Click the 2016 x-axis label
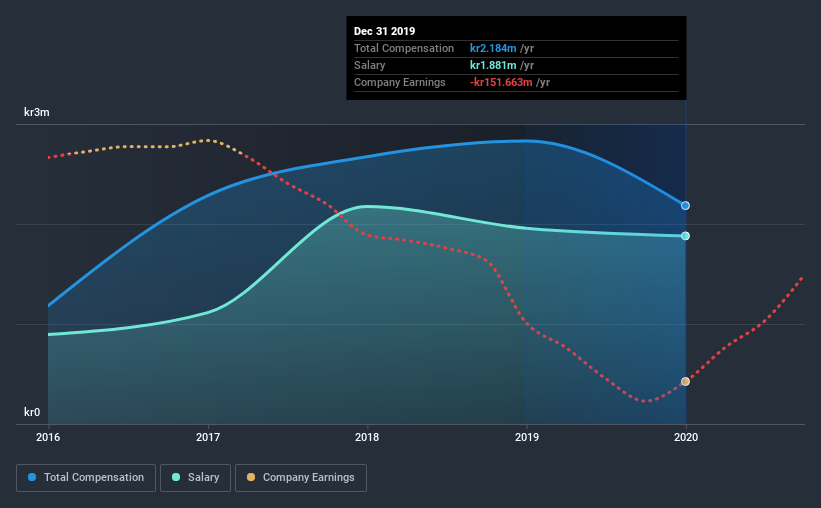821x508 pixels. pyautogui.click(x=48, y=437)
